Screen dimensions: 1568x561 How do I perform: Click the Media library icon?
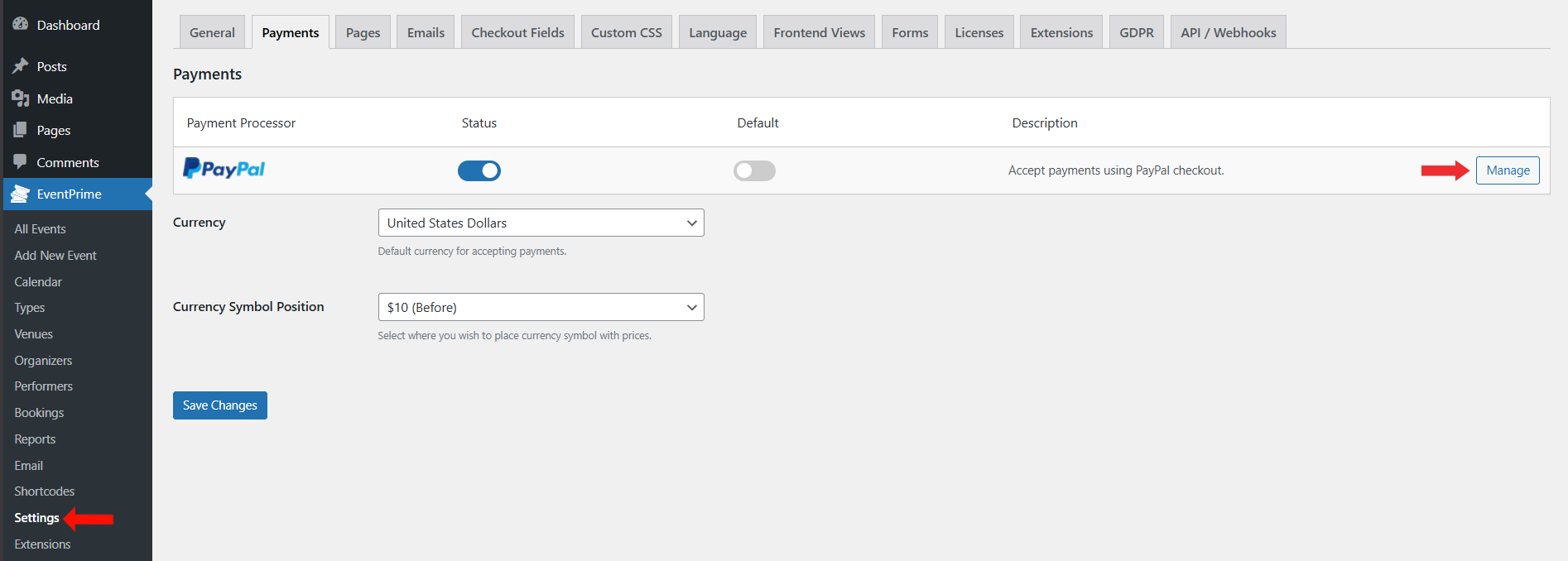21,98
